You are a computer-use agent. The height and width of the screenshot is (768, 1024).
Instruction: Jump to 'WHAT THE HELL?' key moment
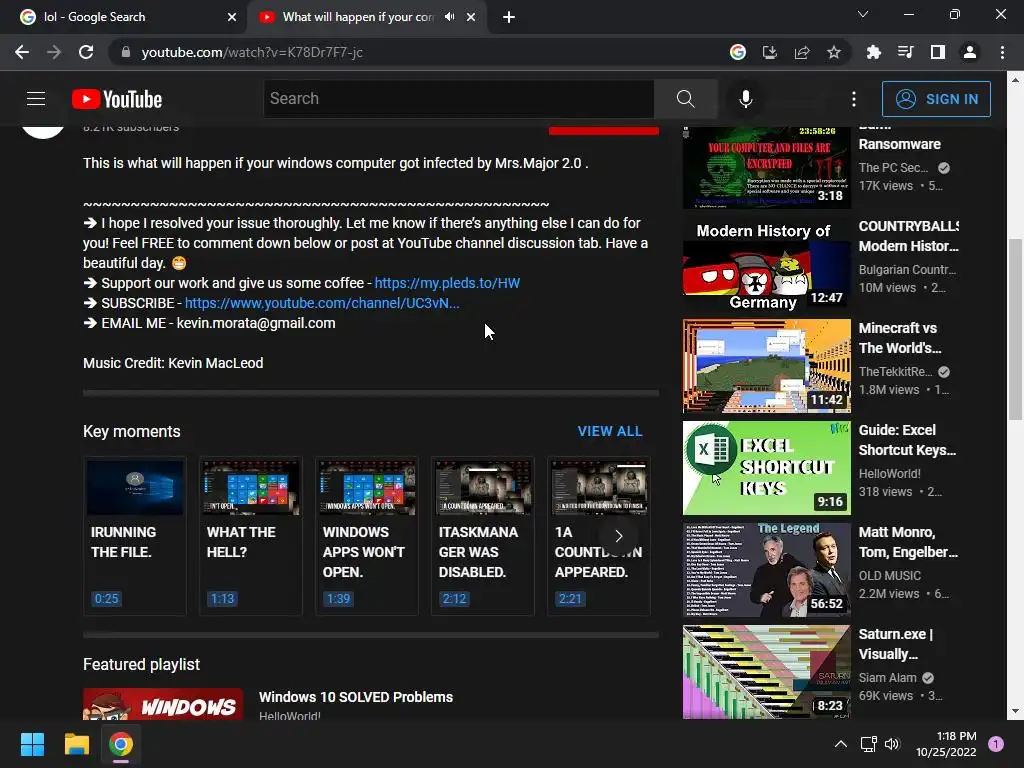pos(251,536)
